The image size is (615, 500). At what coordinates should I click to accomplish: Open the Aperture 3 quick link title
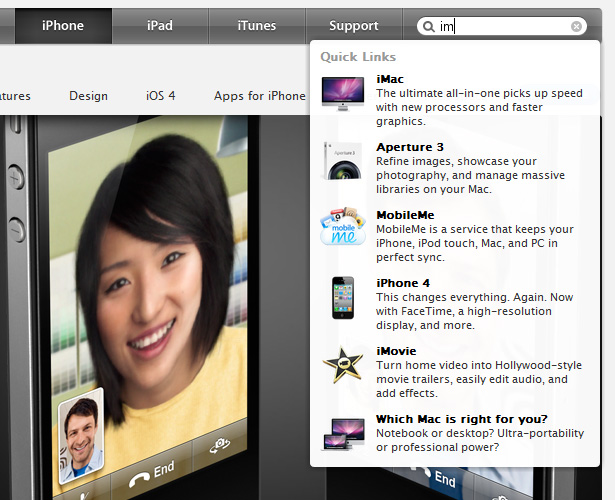coord(410,147)
